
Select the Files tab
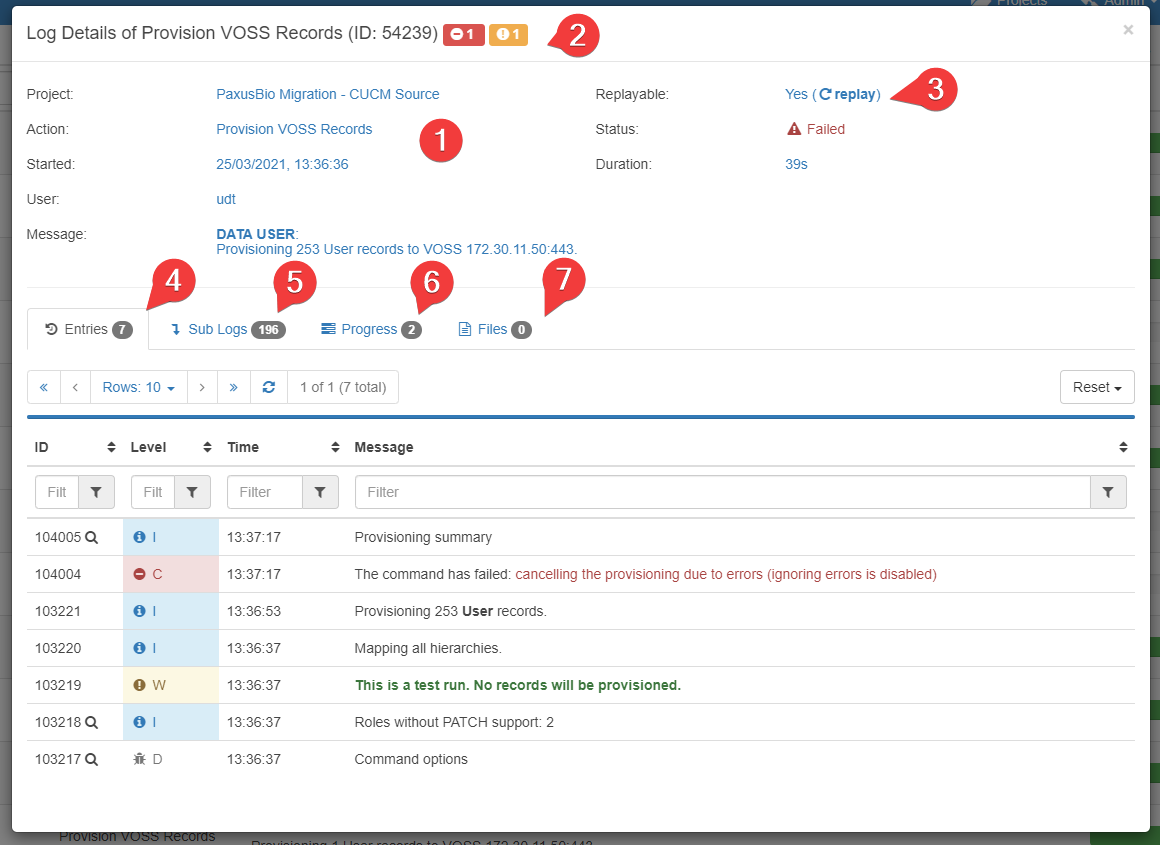[x=494, y=329]
